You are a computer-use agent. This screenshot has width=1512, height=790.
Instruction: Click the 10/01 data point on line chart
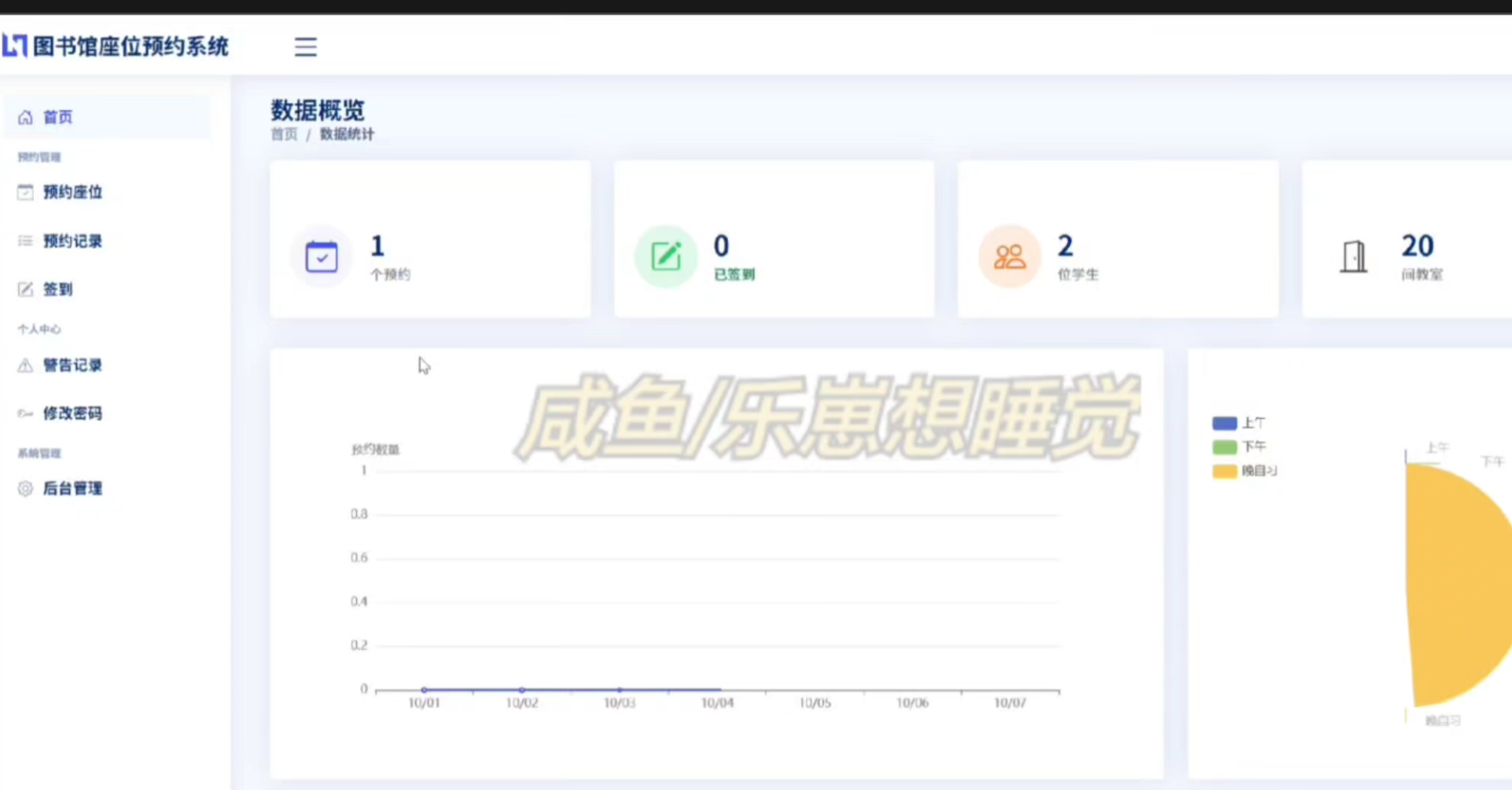click(x=425, y=689)
